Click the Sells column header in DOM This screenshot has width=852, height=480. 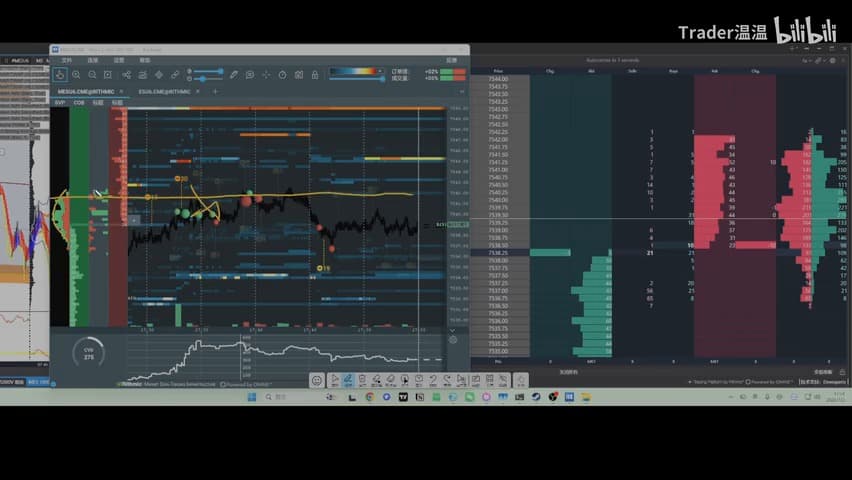click(x=632, y=71)
